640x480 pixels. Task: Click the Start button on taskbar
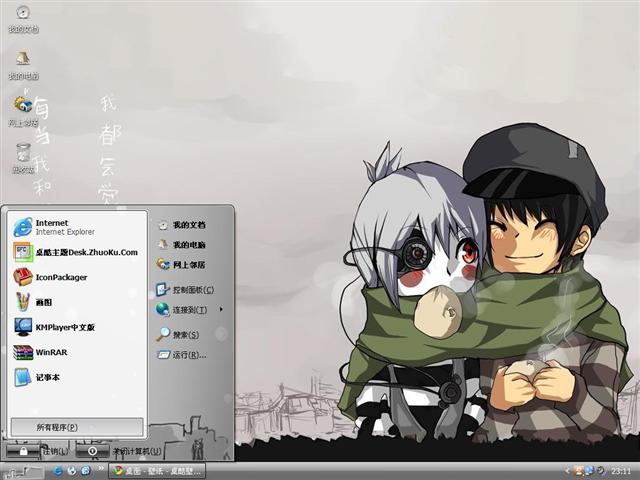(x=23, y=472)
